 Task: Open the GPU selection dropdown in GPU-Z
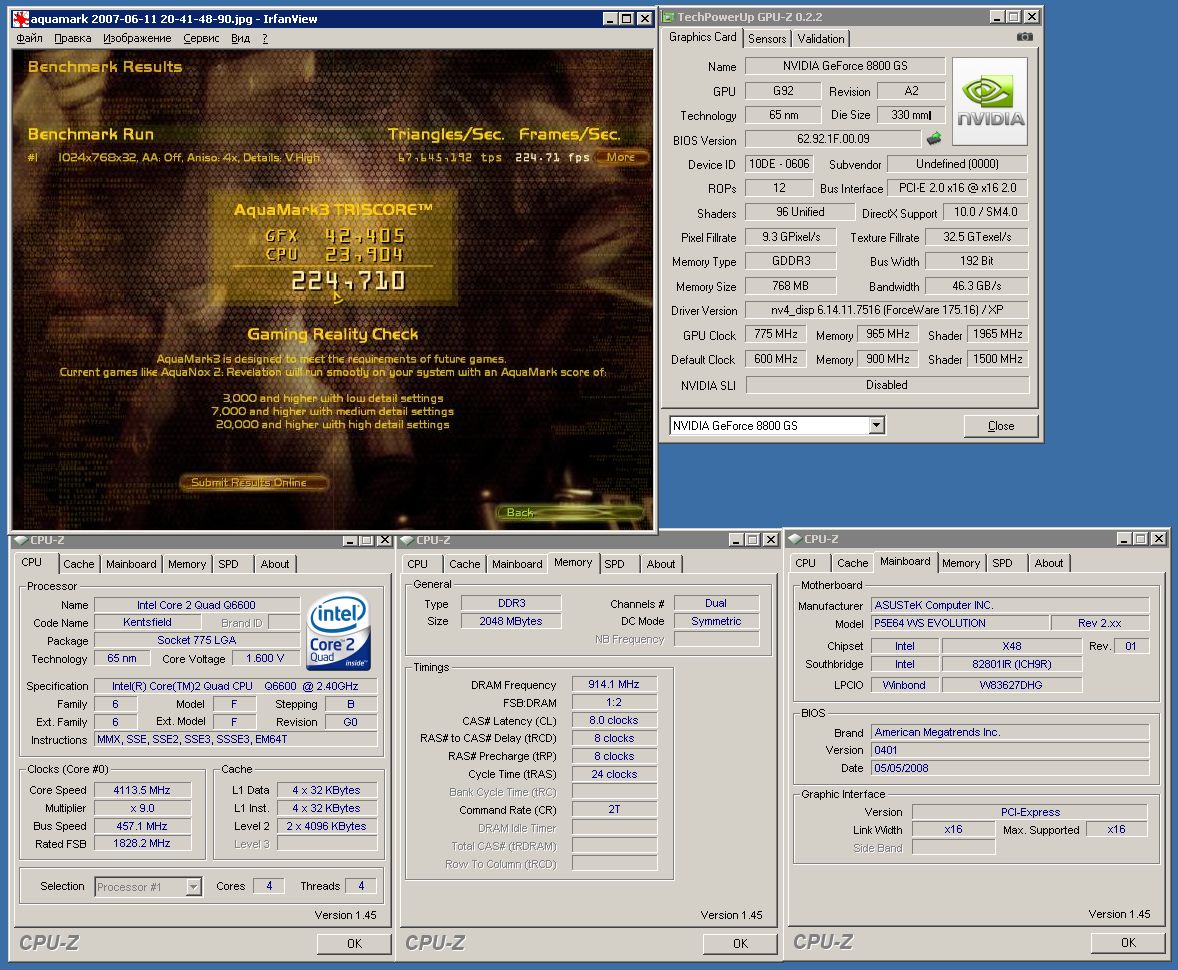click(x=876, y=425)
